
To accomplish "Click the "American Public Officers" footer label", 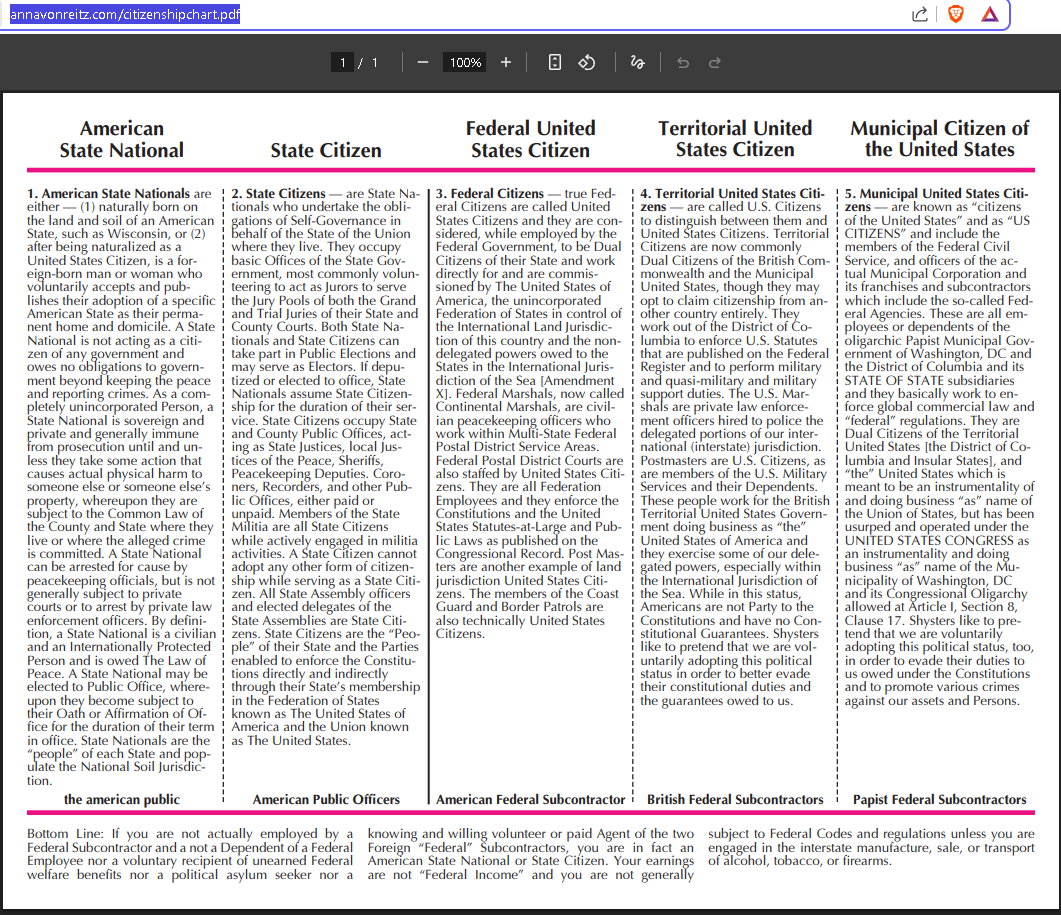I will coord(326,800).
